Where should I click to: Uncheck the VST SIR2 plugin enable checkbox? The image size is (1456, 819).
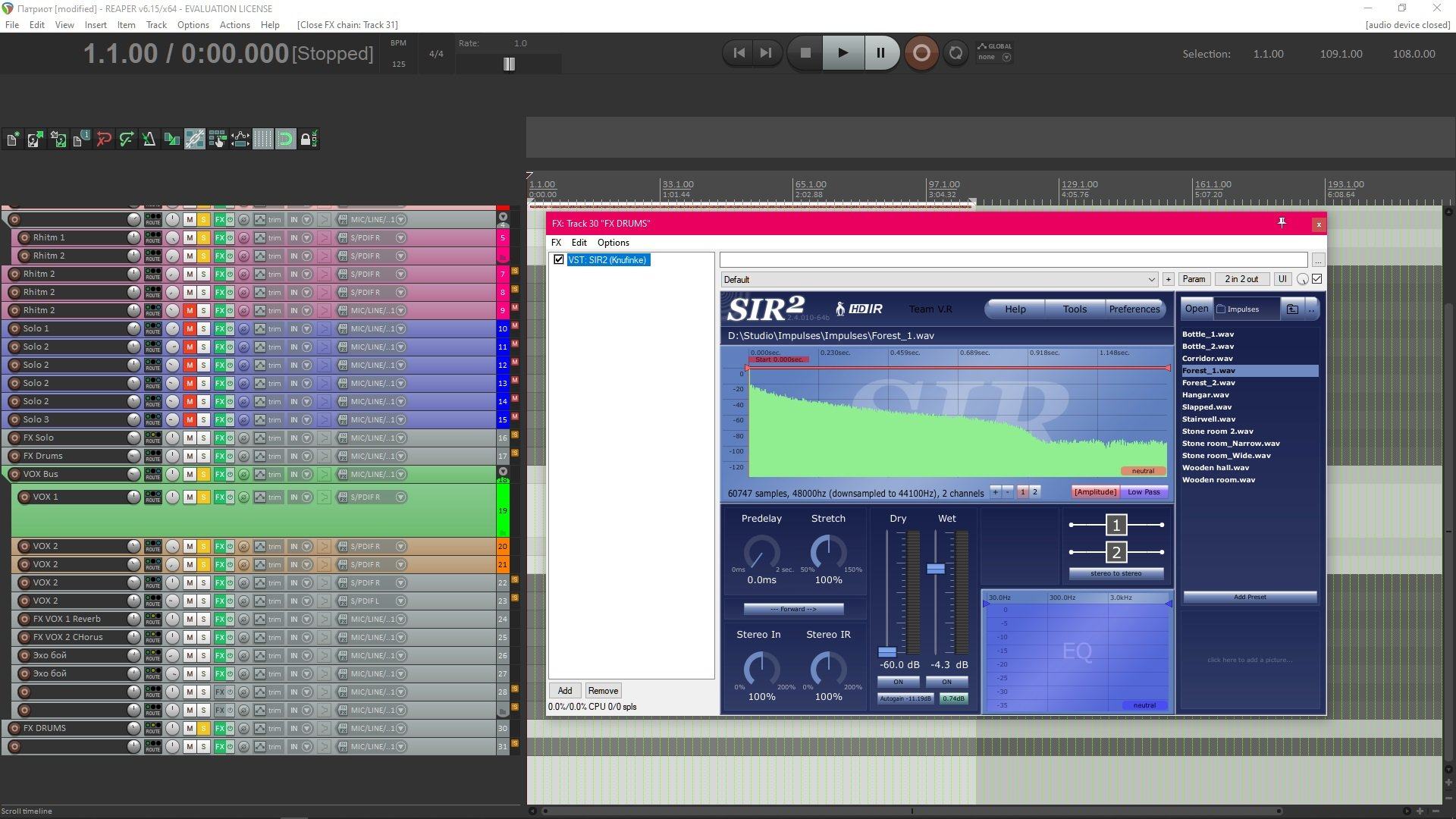coord(559,260)
